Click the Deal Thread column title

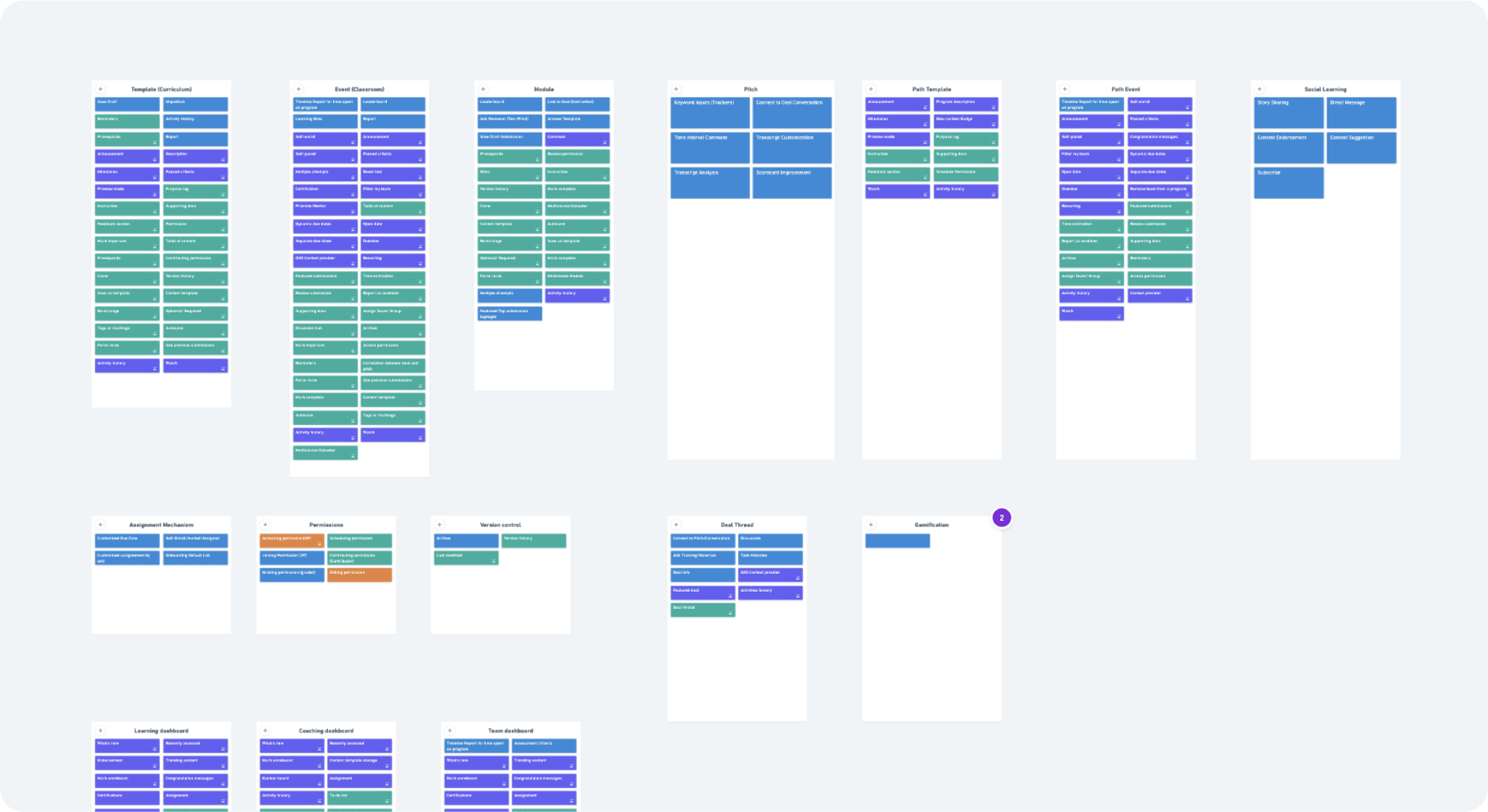coord(737,524)
